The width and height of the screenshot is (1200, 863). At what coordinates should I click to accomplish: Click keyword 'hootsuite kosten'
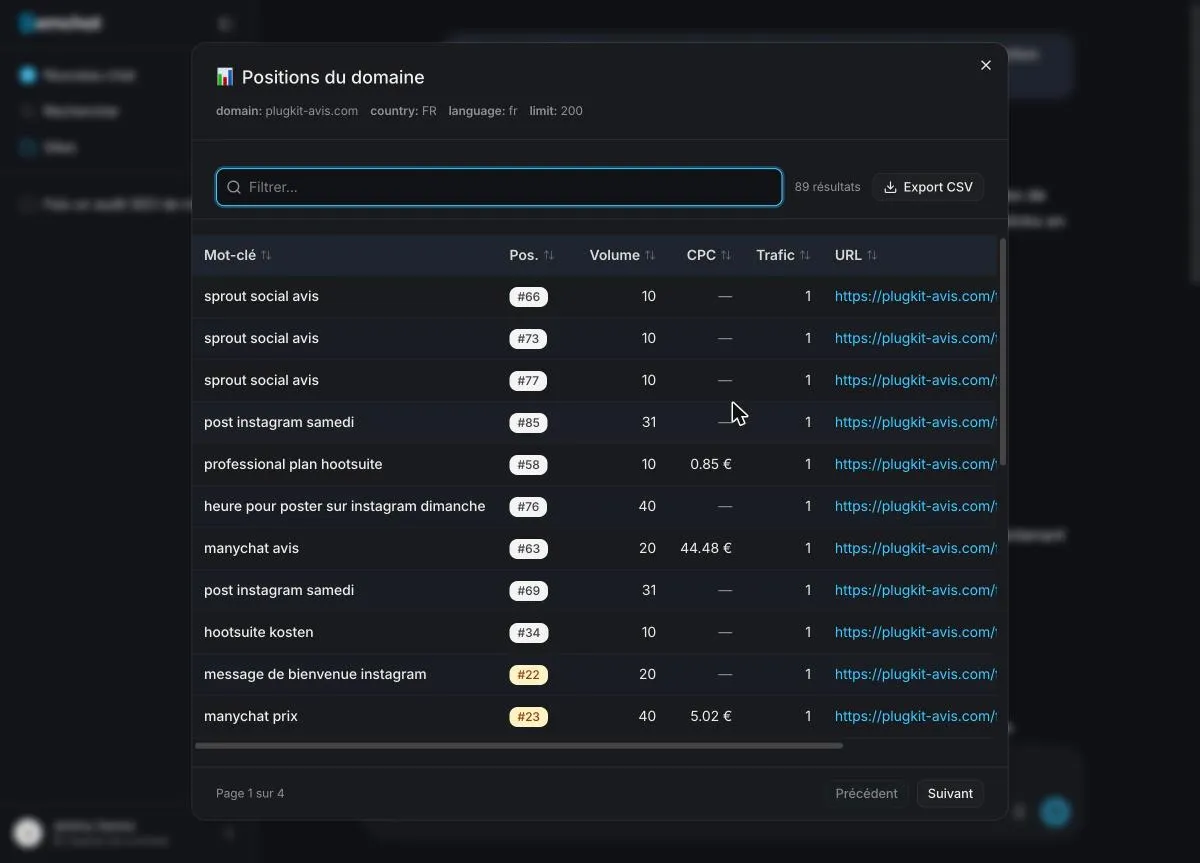click(258, 632)
